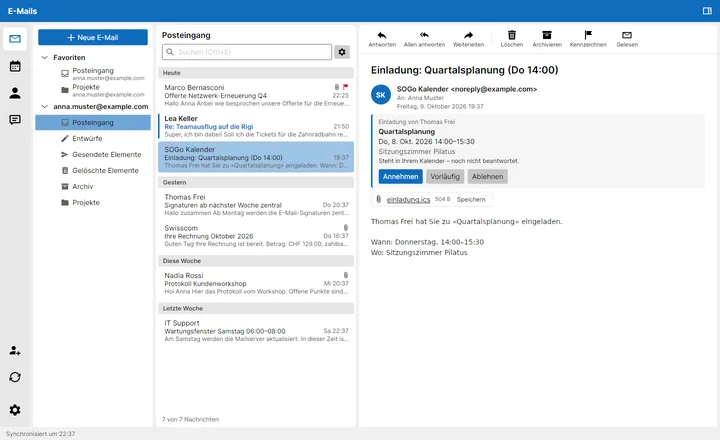Click attachment clip on Nadia Rossi mail
This screenshot has width=720, height=440.
point(346,275)
